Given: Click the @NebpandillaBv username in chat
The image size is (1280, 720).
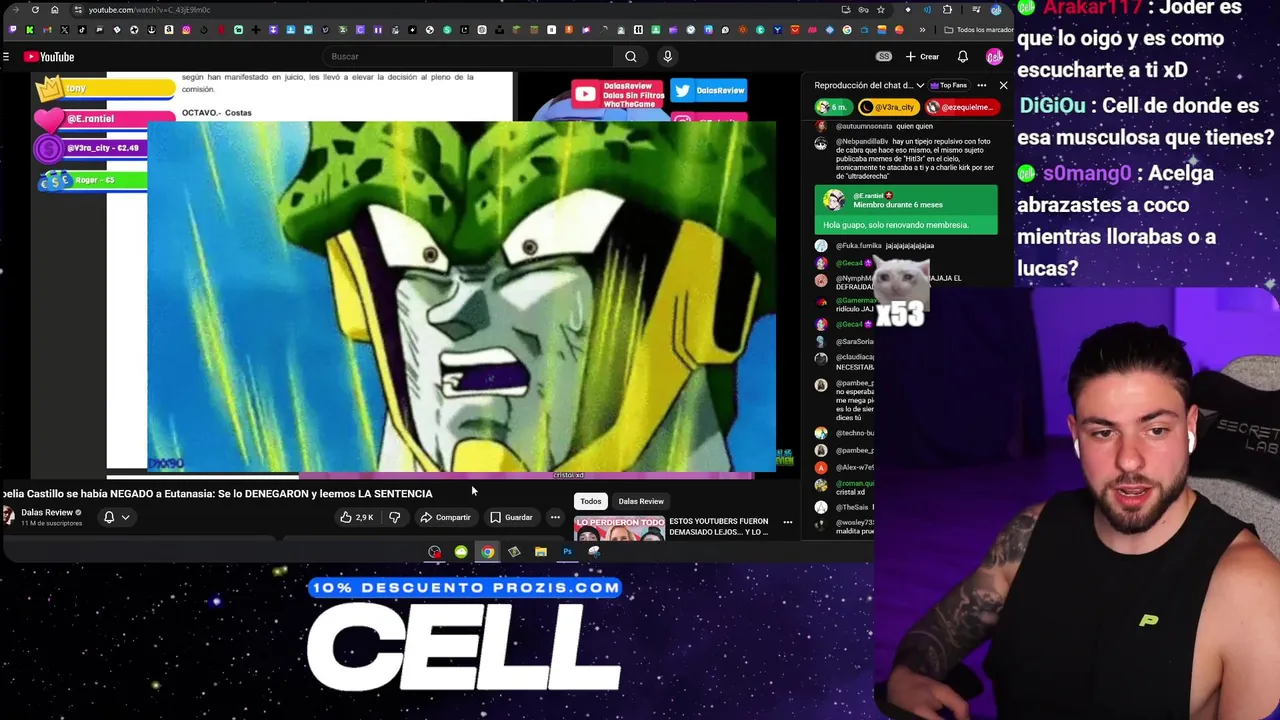Looking at the screenshot, I should [x=863, y=142].
